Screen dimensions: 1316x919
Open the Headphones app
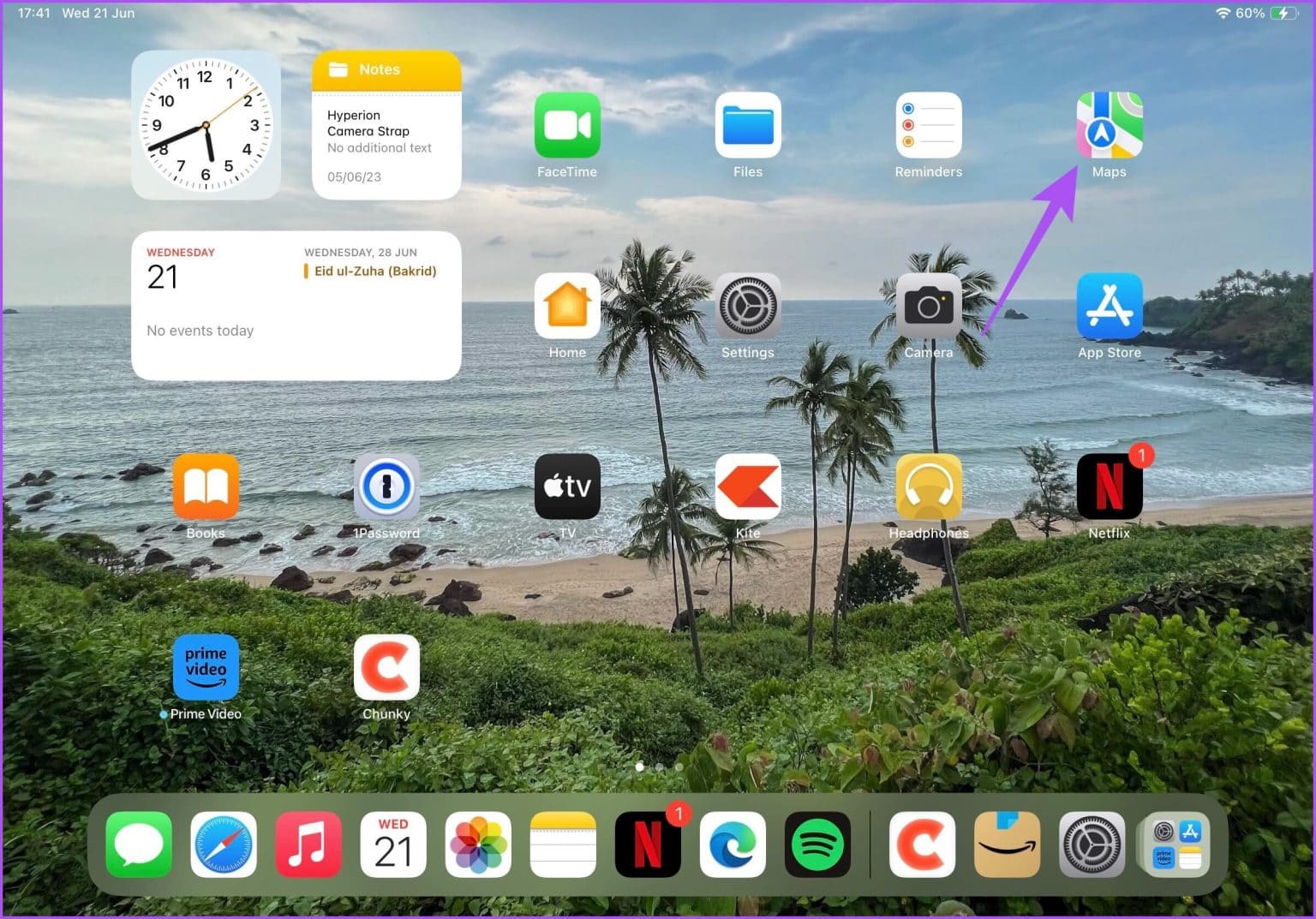point(929,486)
